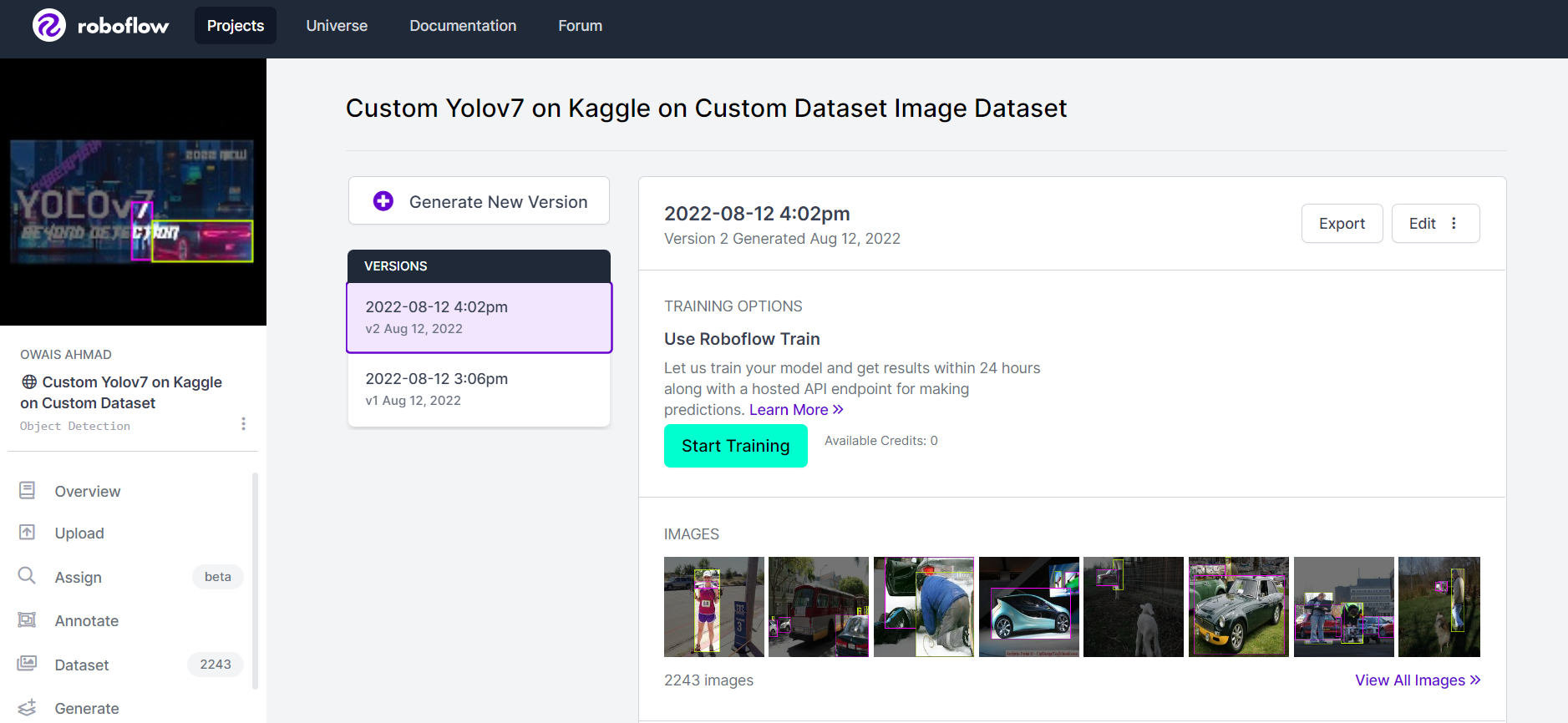
Task: Click the page title Custom Yolov7 heading
Action: (x=706, y=109)
